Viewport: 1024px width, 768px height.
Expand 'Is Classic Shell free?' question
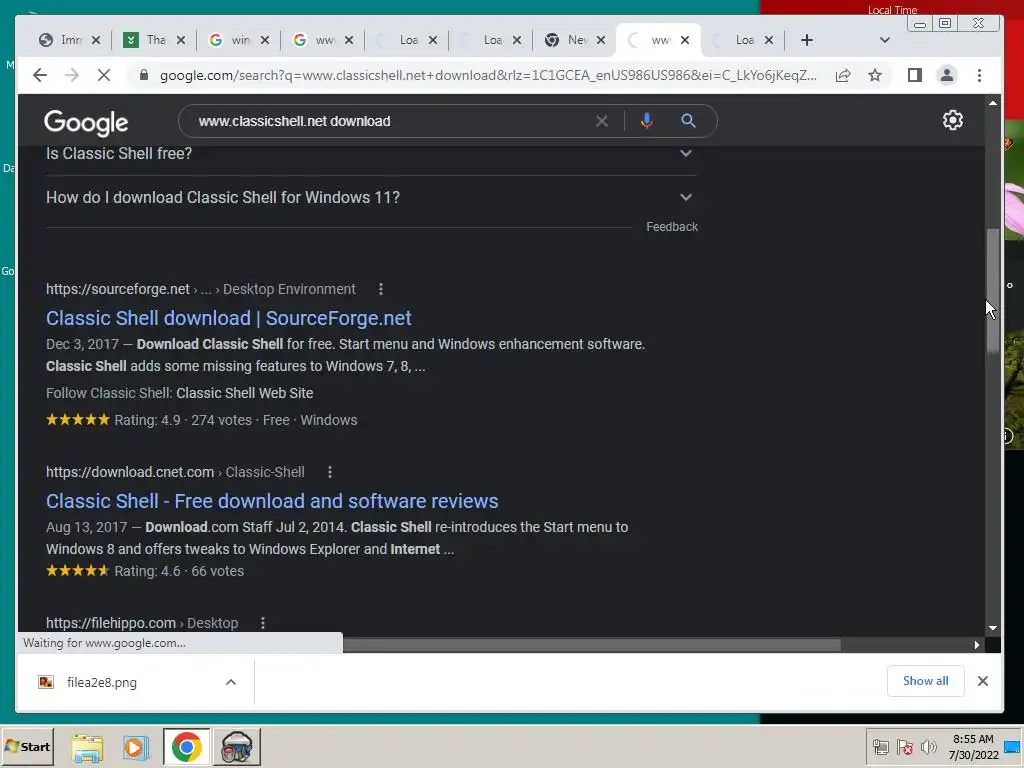click(x=370, y=153)
